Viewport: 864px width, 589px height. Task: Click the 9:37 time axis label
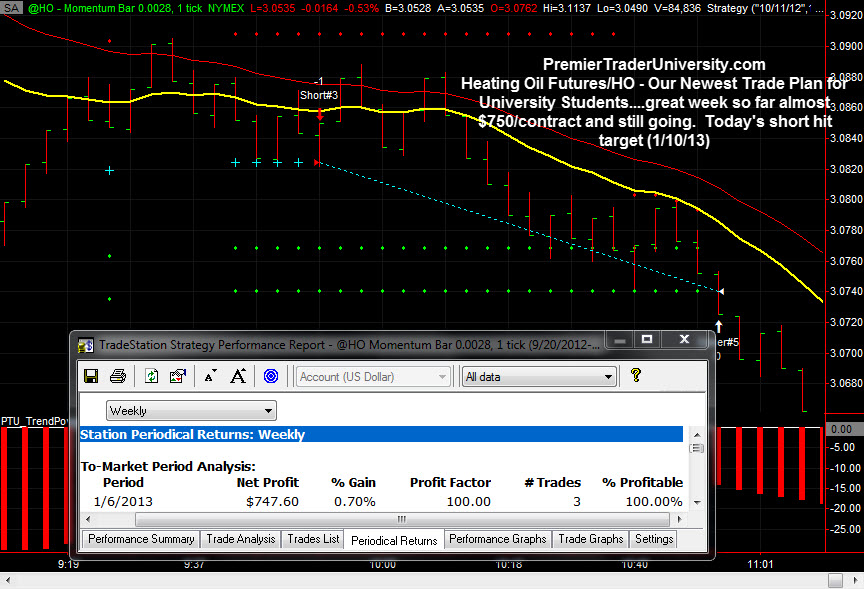point(194,564)
